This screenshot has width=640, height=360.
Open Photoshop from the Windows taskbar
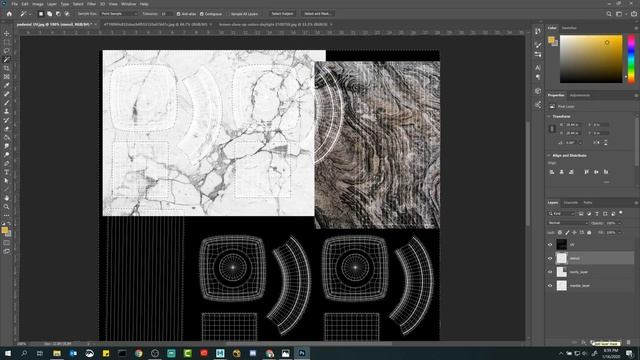[x=302, y=353]
